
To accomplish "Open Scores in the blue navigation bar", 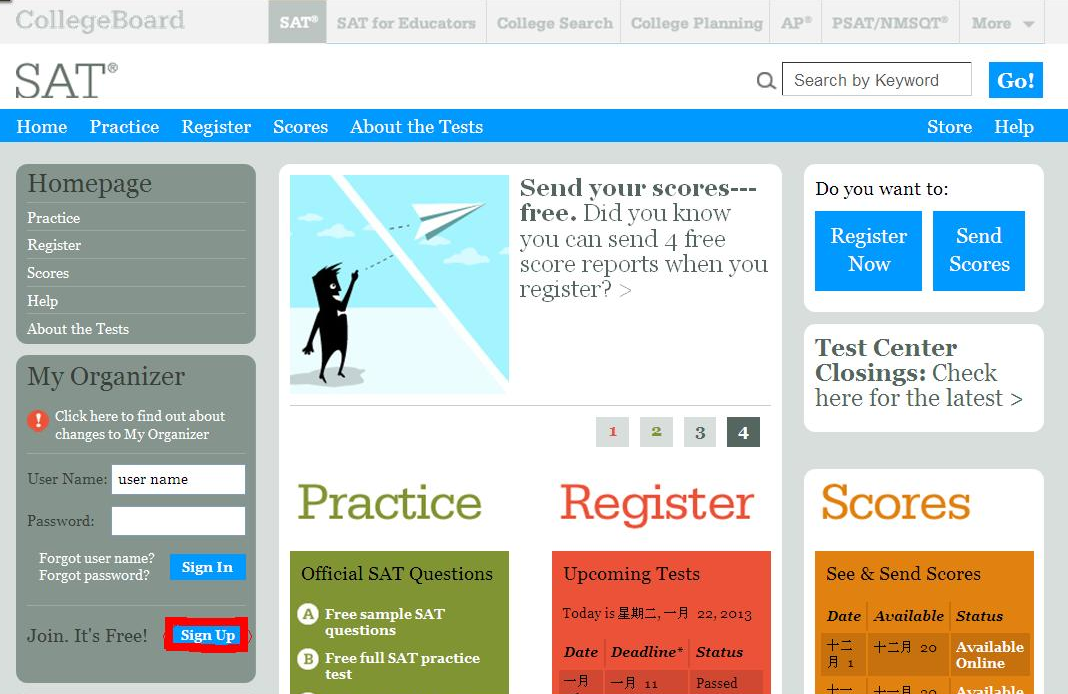I will click(300, 127).
